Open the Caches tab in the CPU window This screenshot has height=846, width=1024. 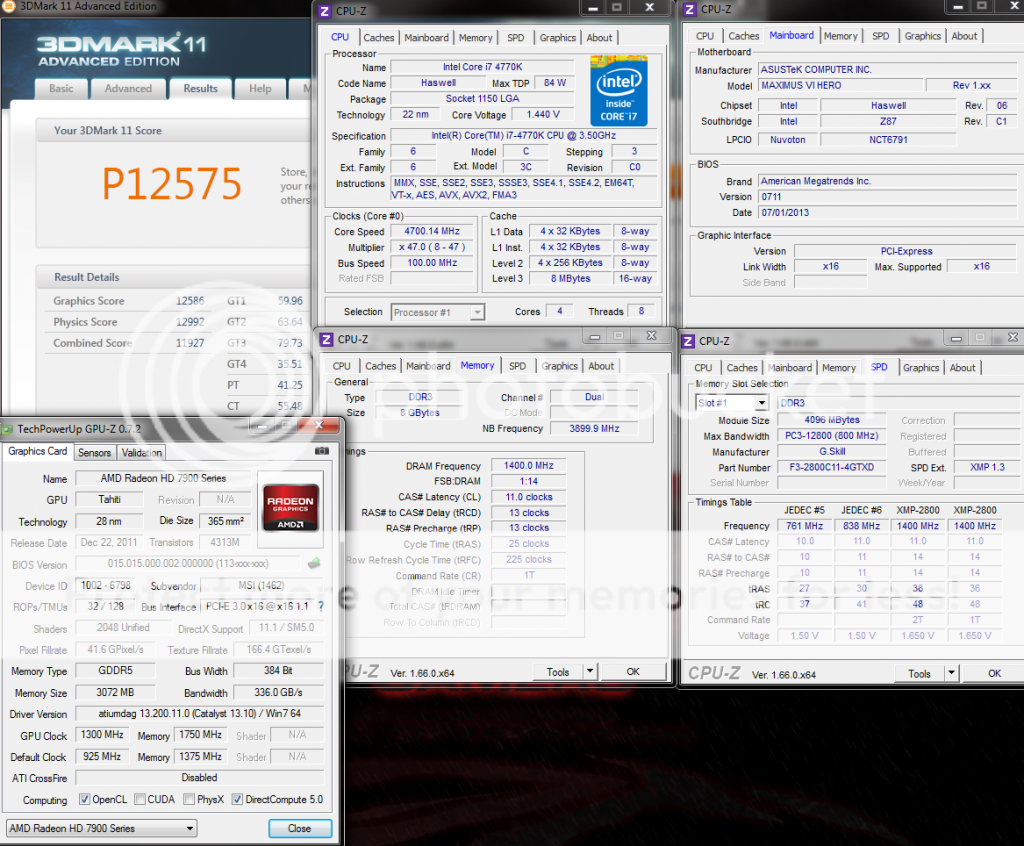point(379,38)
